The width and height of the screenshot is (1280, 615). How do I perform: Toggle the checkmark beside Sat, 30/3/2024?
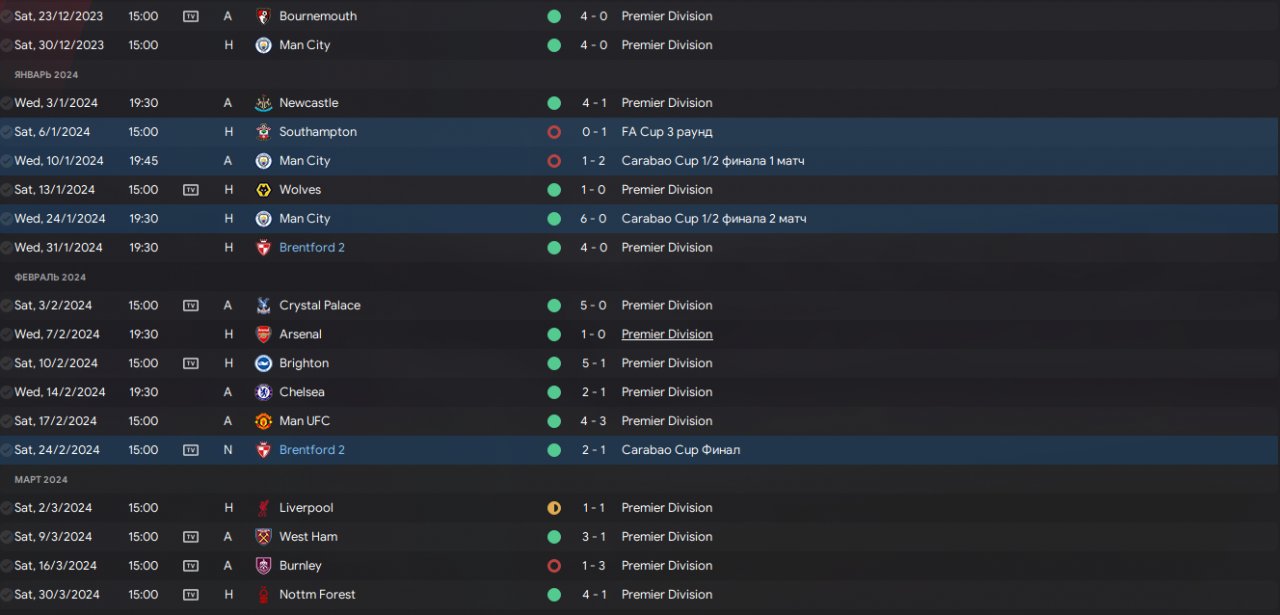click(x=7, y=595)
